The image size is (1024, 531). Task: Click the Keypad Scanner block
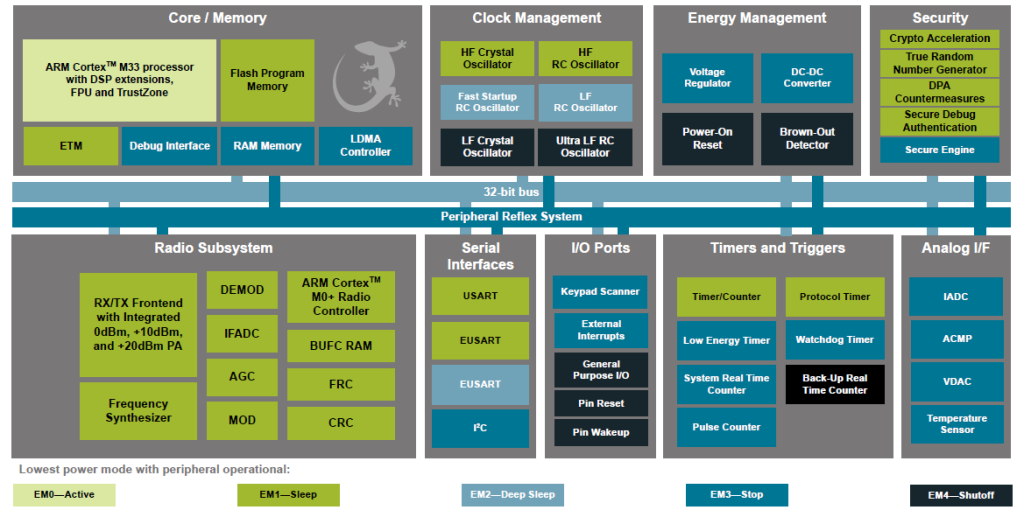click(x=600, y=292)
